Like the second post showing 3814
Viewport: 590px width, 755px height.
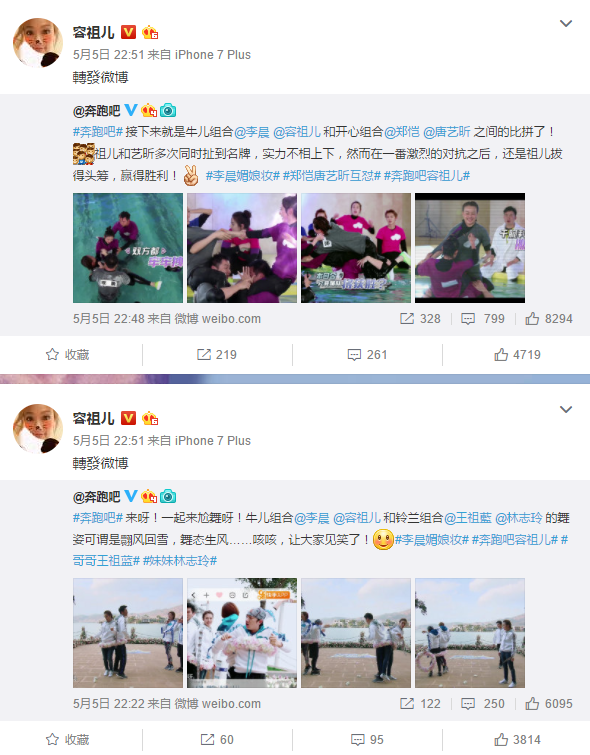coord(517,740)
